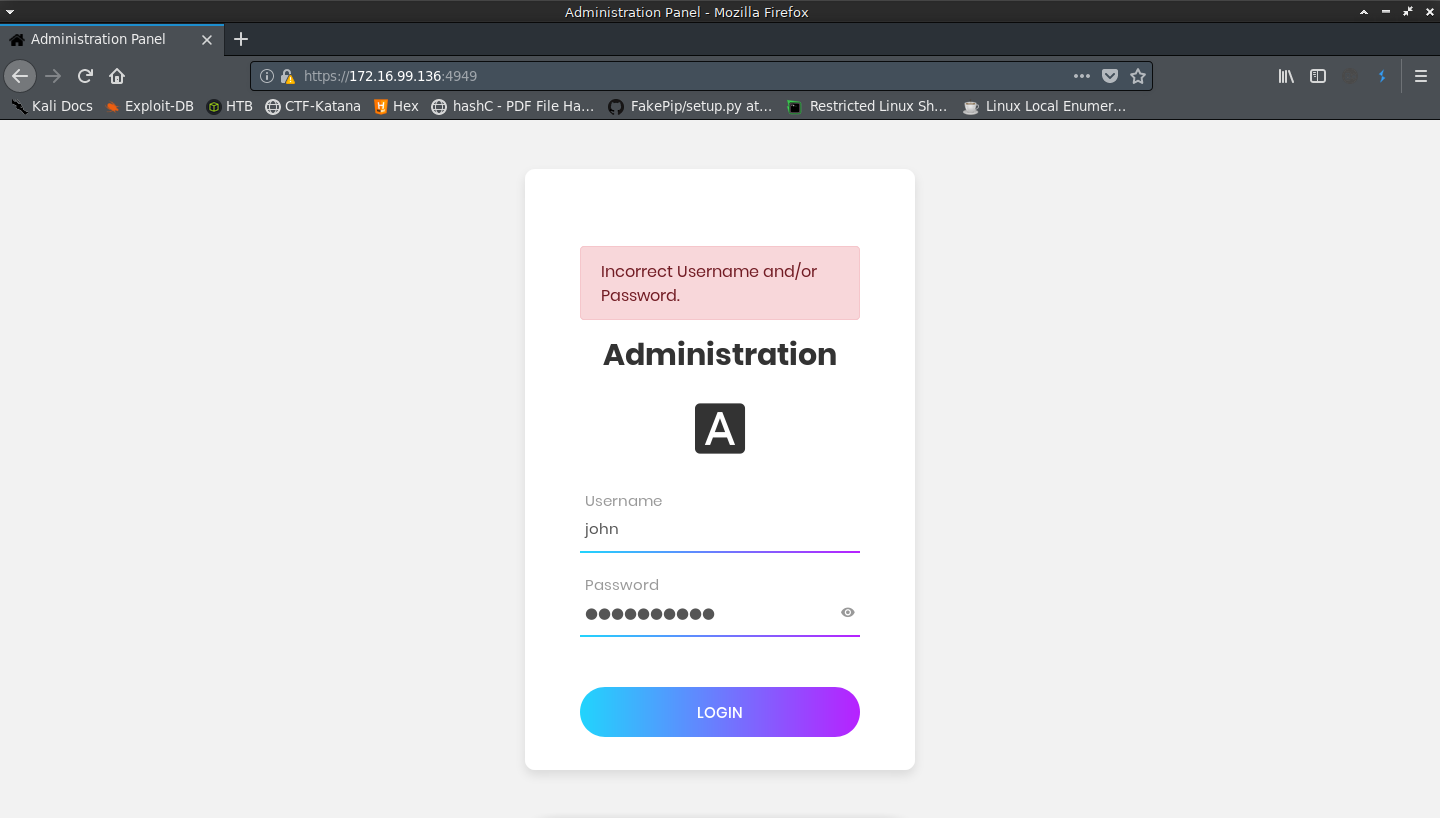Close the Firefox window

click(1428, 12)
